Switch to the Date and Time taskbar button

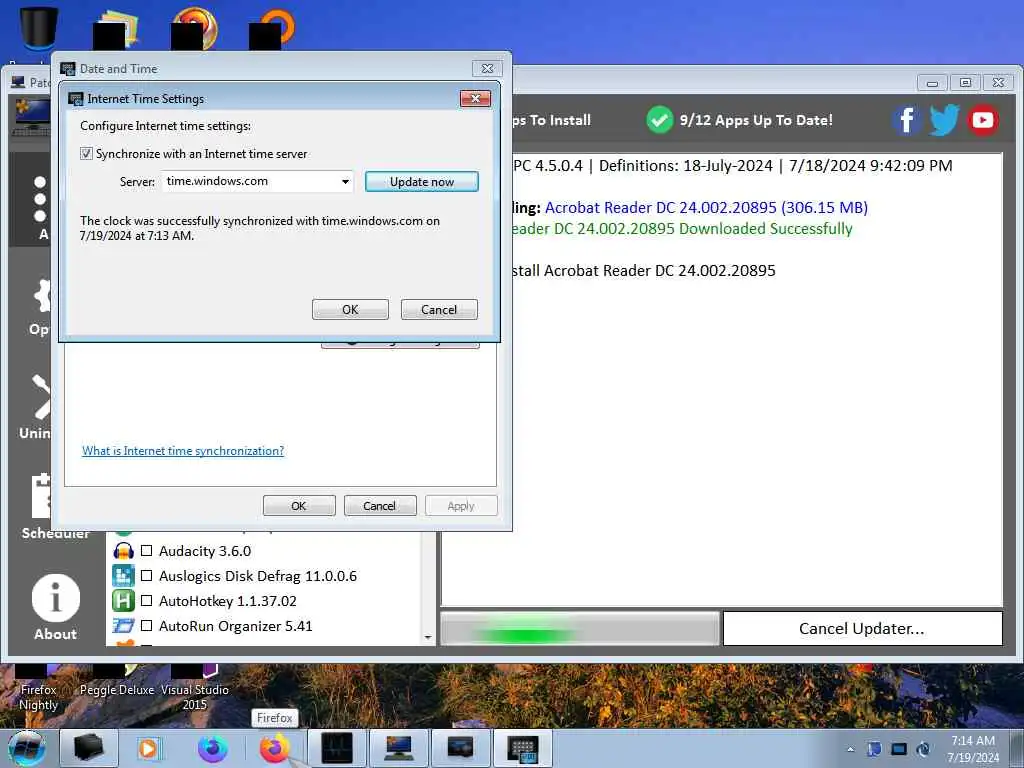pos(523,748)
